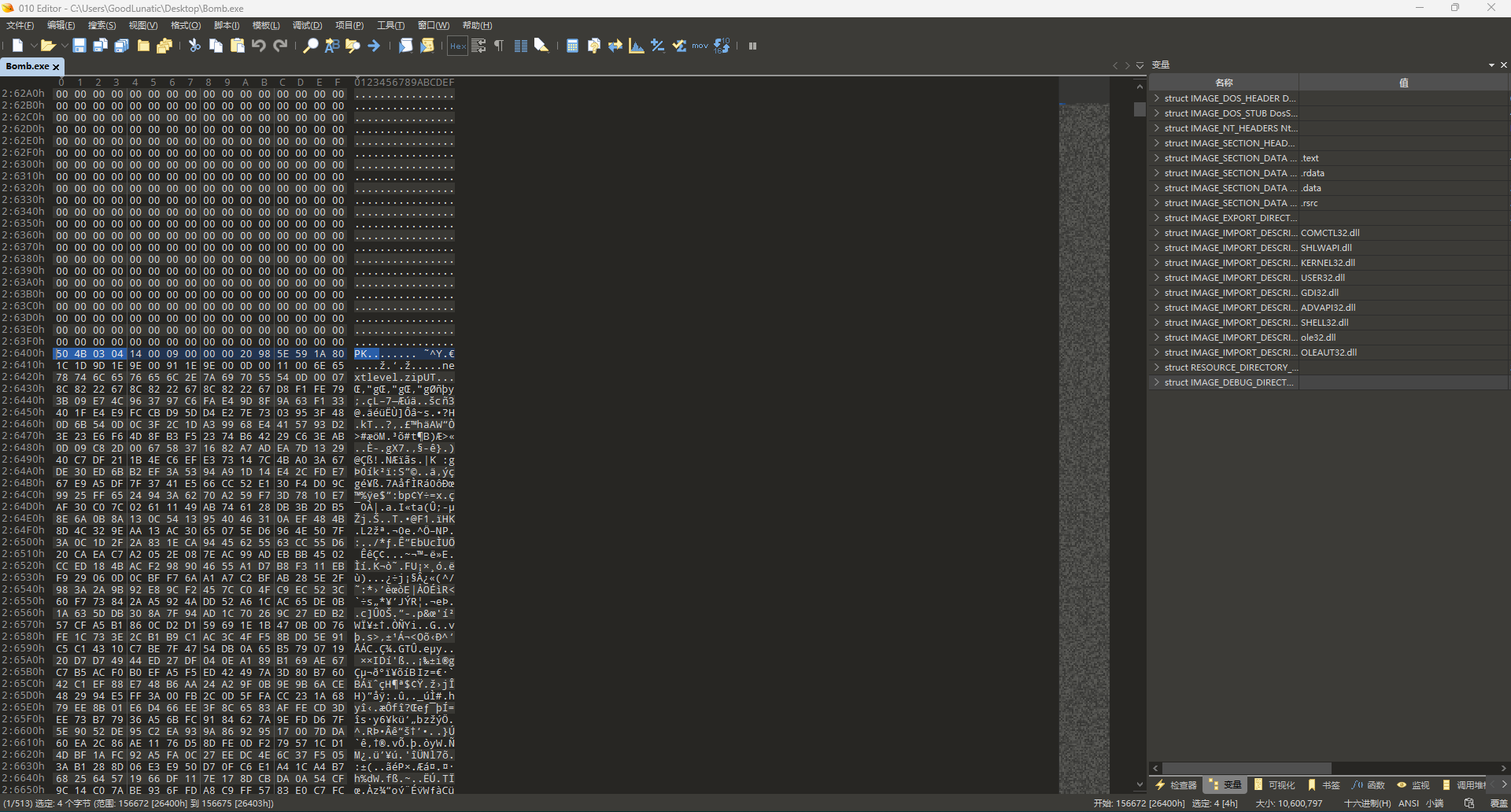The image size is (1511, 812).
Task: Toggle the 覆盖 overwrite mode entry
Action: (1498, 803)
